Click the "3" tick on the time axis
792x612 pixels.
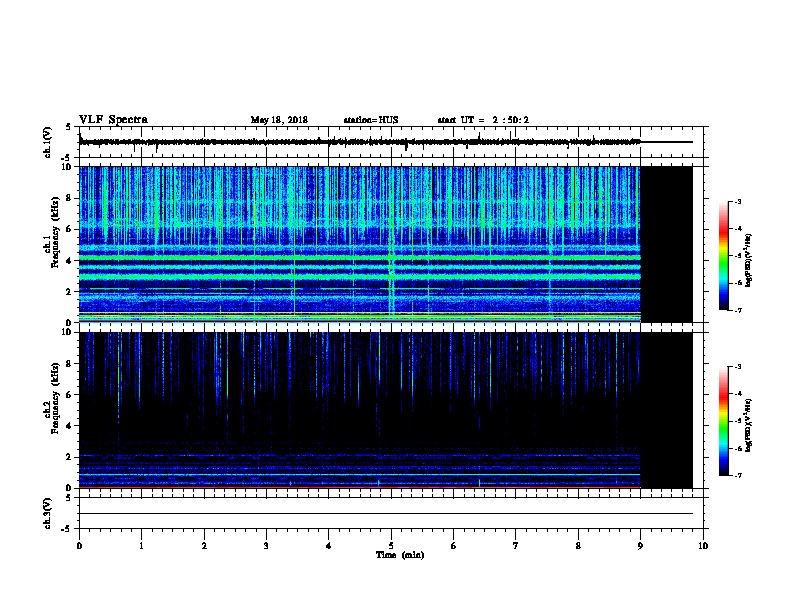tap(266, 545)
